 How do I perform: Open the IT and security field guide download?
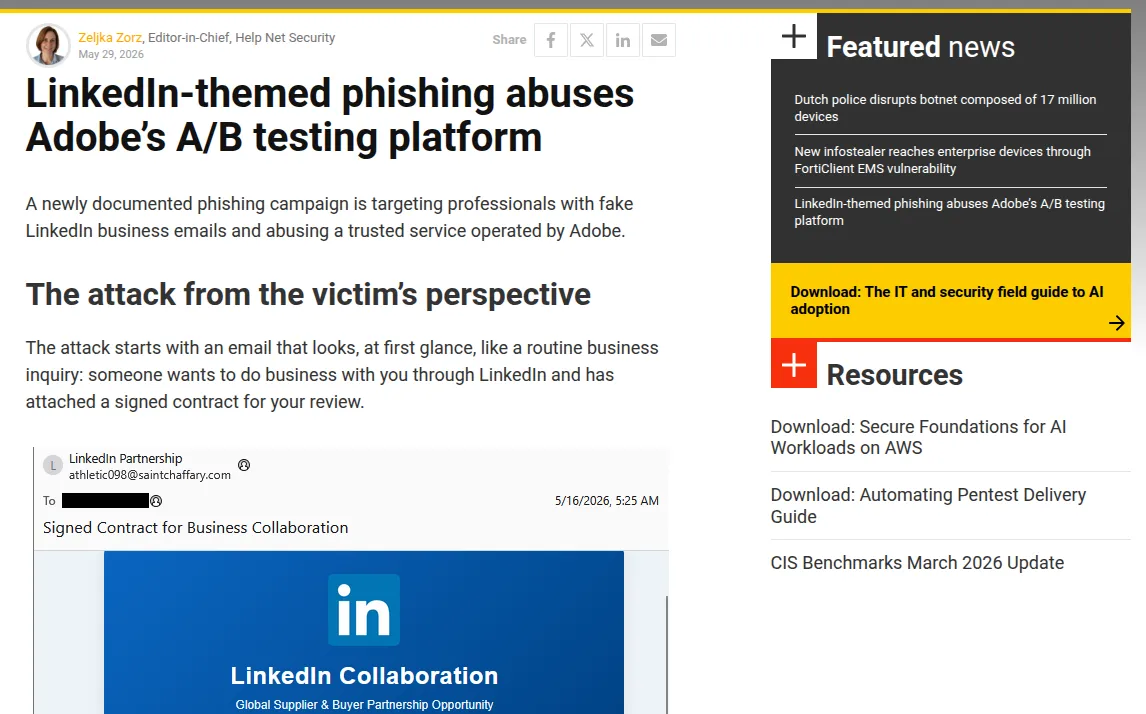pyautogui.click(x=946, y=300)
